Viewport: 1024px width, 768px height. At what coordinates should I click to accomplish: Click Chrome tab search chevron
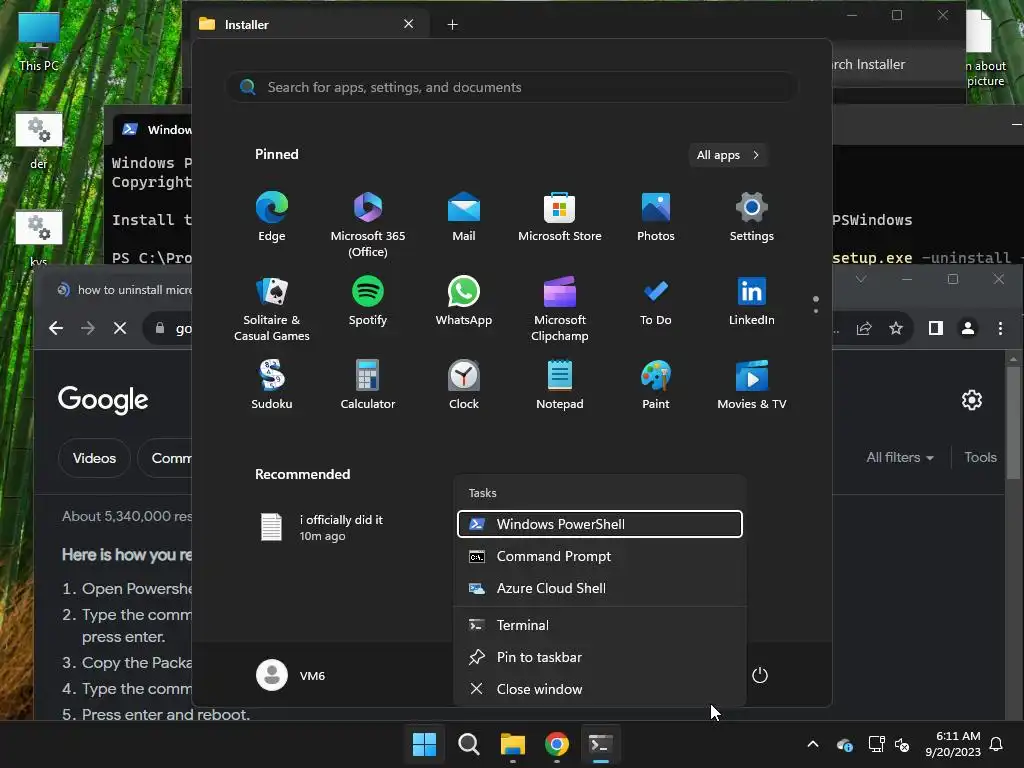point(861,279)
